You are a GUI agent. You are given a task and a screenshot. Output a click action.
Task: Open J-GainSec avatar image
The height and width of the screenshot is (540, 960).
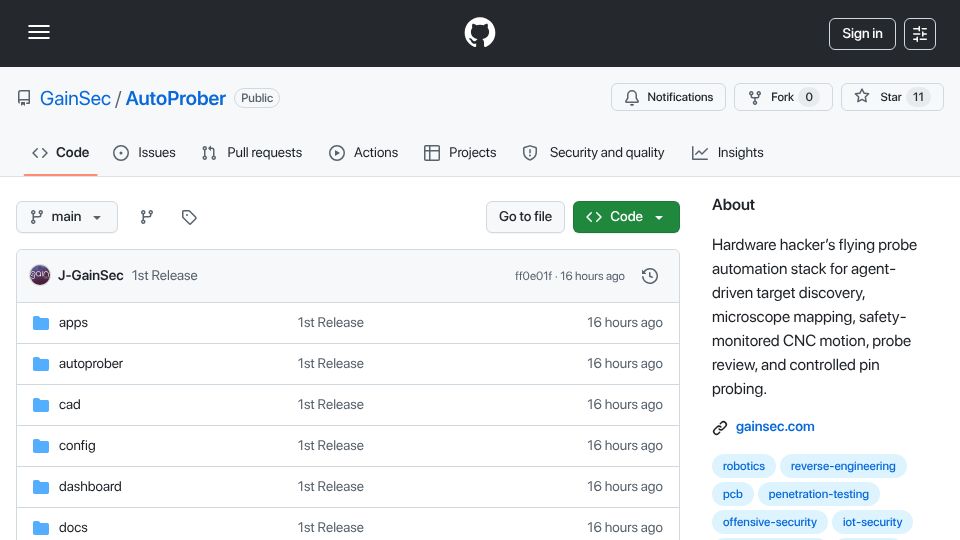click(40, 275)
